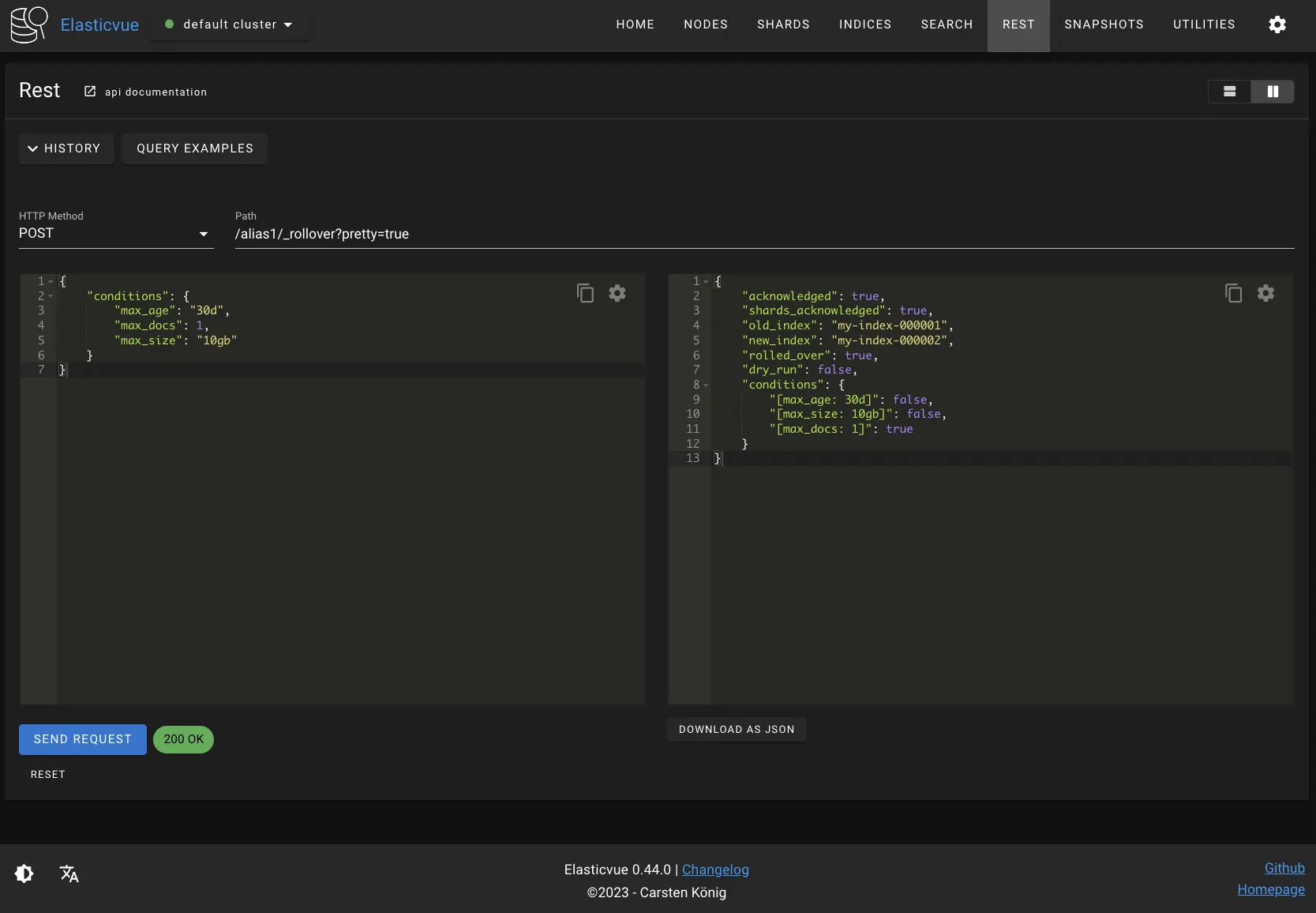The height and width of the screenshot is (913, 1316).
Task: Switch to side-by-side column layout
Action: point(1273,92)
